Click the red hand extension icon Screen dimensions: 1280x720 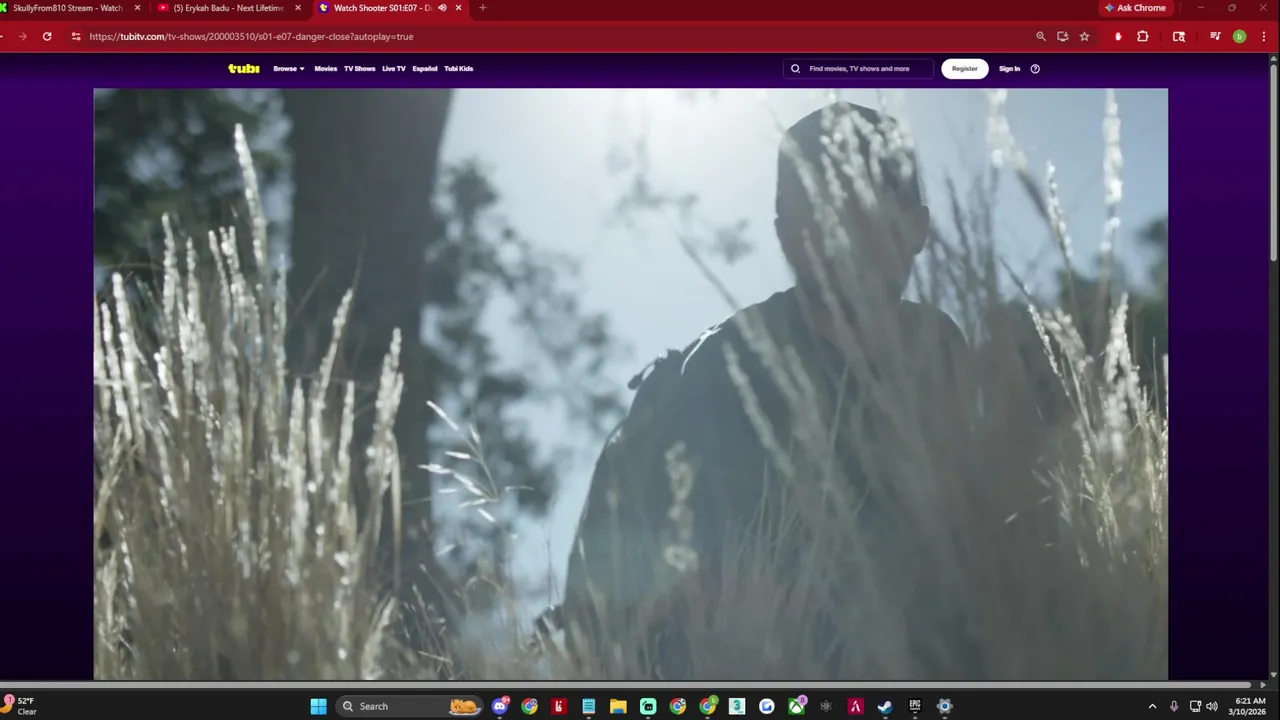click(1118, 36)
